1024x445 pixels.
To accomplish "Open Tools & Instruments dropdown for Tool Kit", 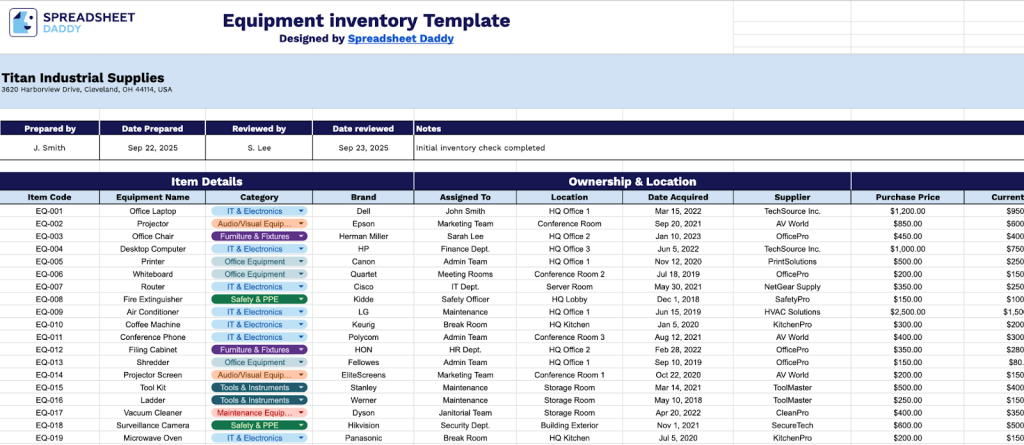I will 301,387.
